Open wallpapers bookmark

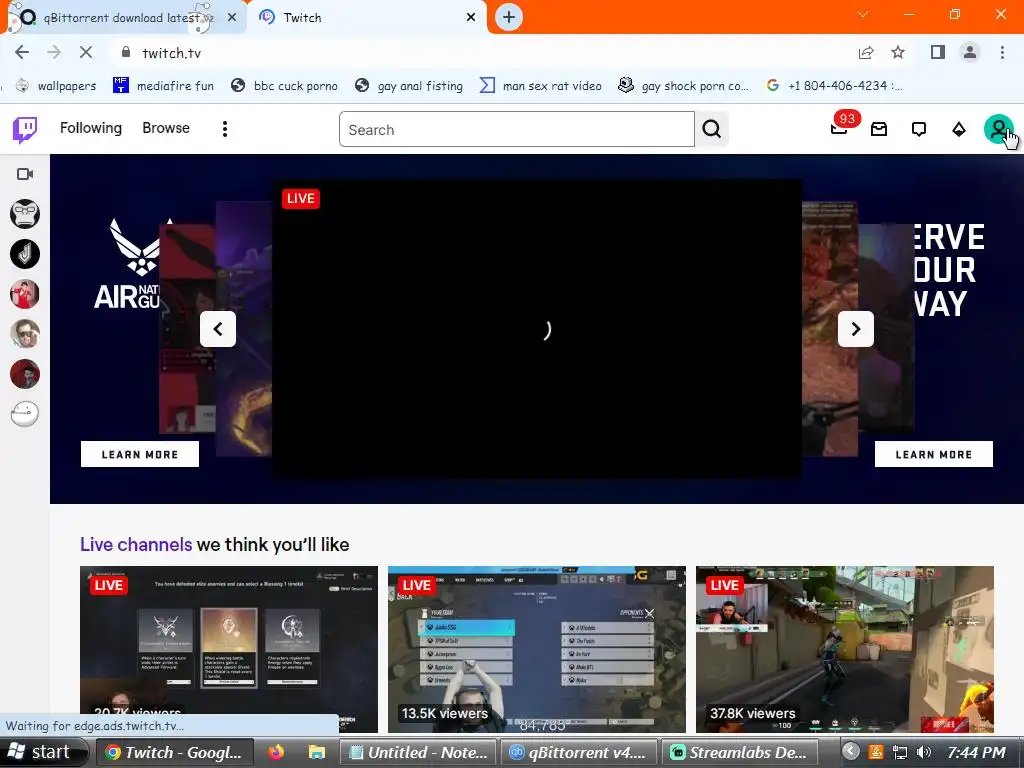pos(56,86)
